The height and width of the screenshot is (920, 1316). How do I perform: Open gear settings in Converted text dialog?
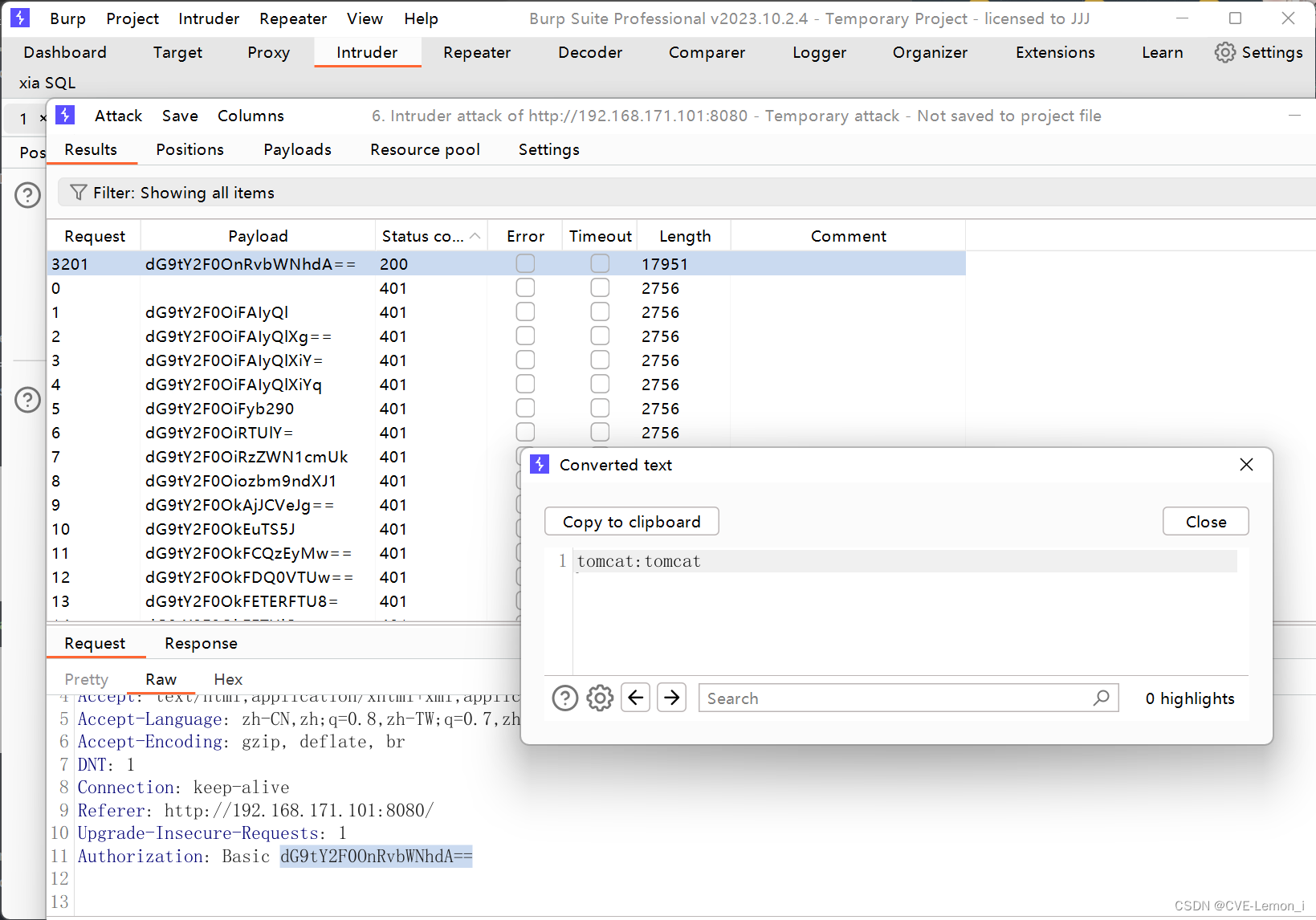coord(600,698)
